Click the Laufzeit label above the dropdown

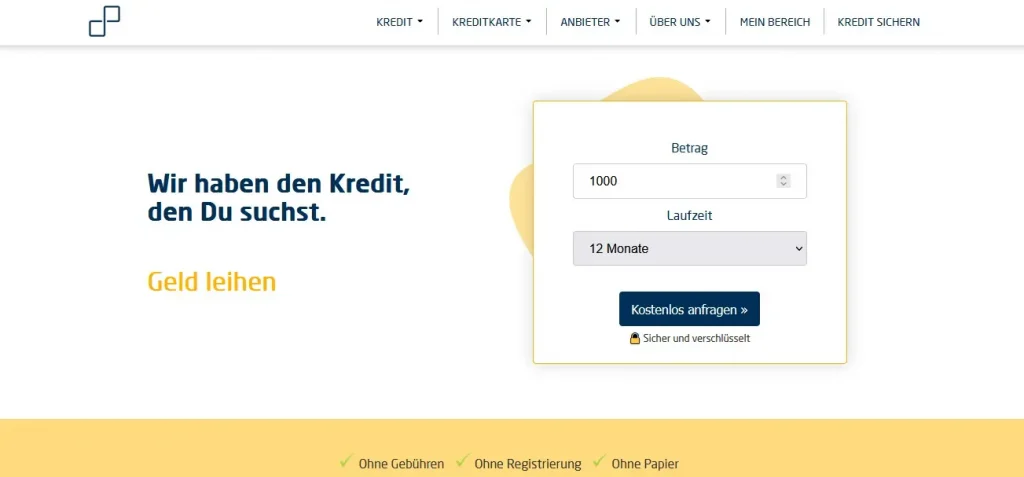pos(690,215)
